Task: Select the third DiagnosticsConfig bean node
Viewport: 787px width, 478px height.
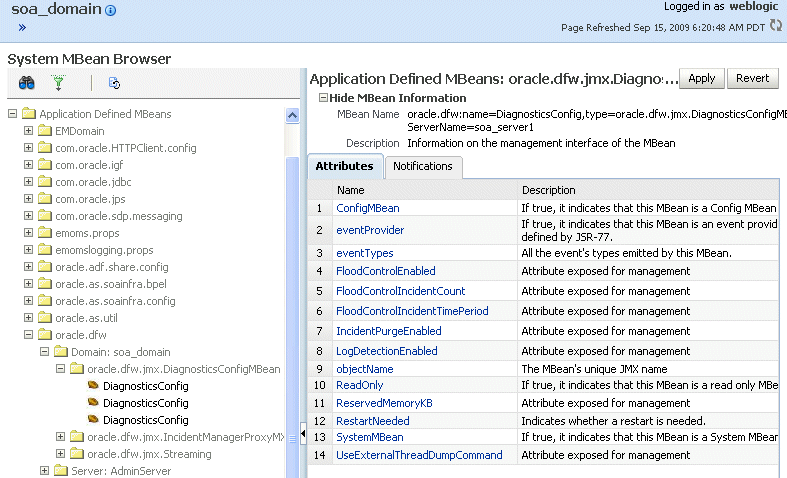Action: pyautogui.click(x=146, y=420)
